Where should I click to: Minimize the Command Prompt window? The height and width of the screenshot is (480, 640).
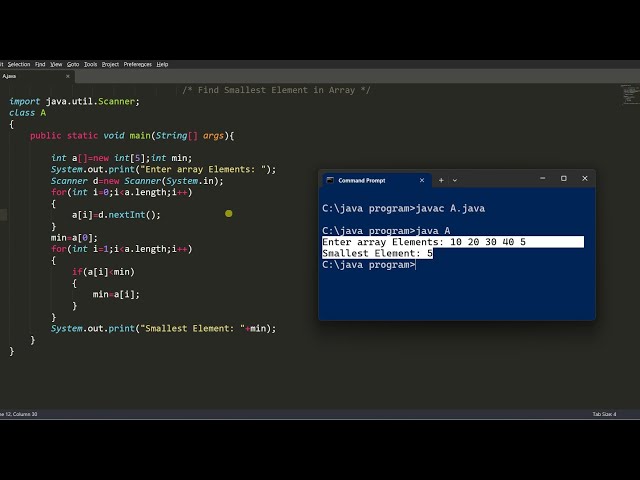point(542,178)
